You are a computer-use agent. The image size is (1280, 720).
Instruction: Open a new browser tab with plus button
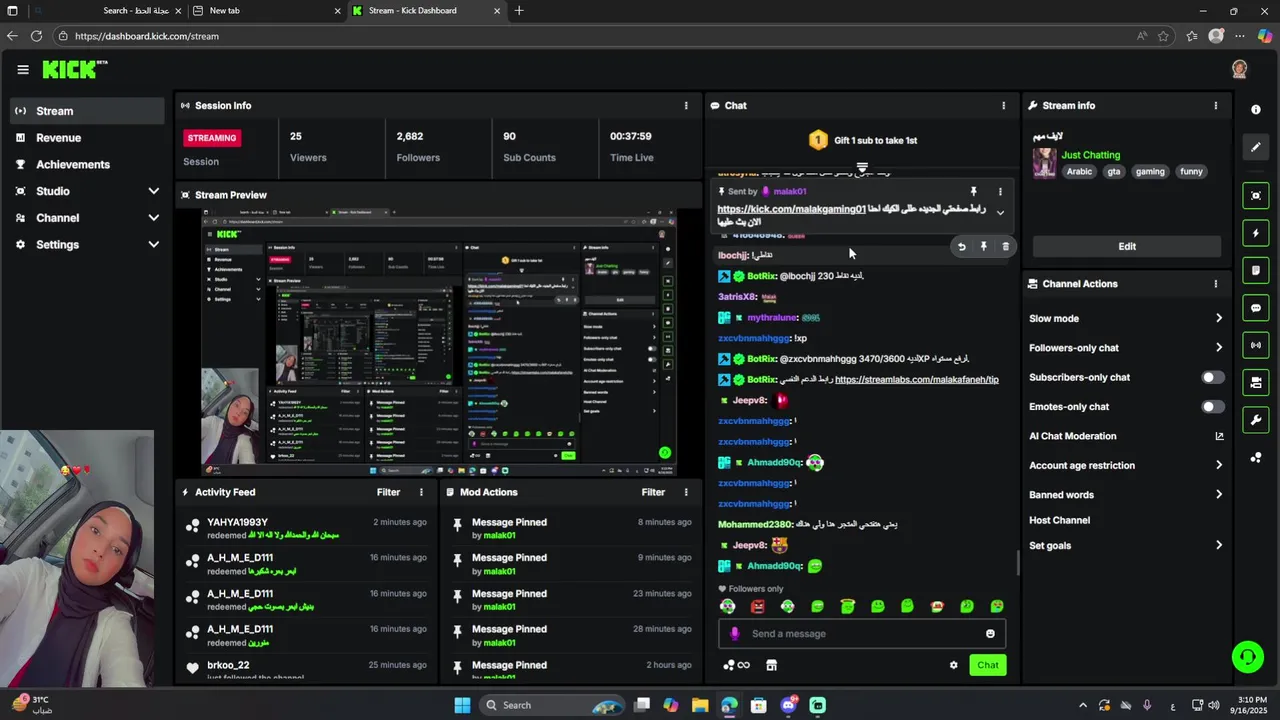coord(519,11)
